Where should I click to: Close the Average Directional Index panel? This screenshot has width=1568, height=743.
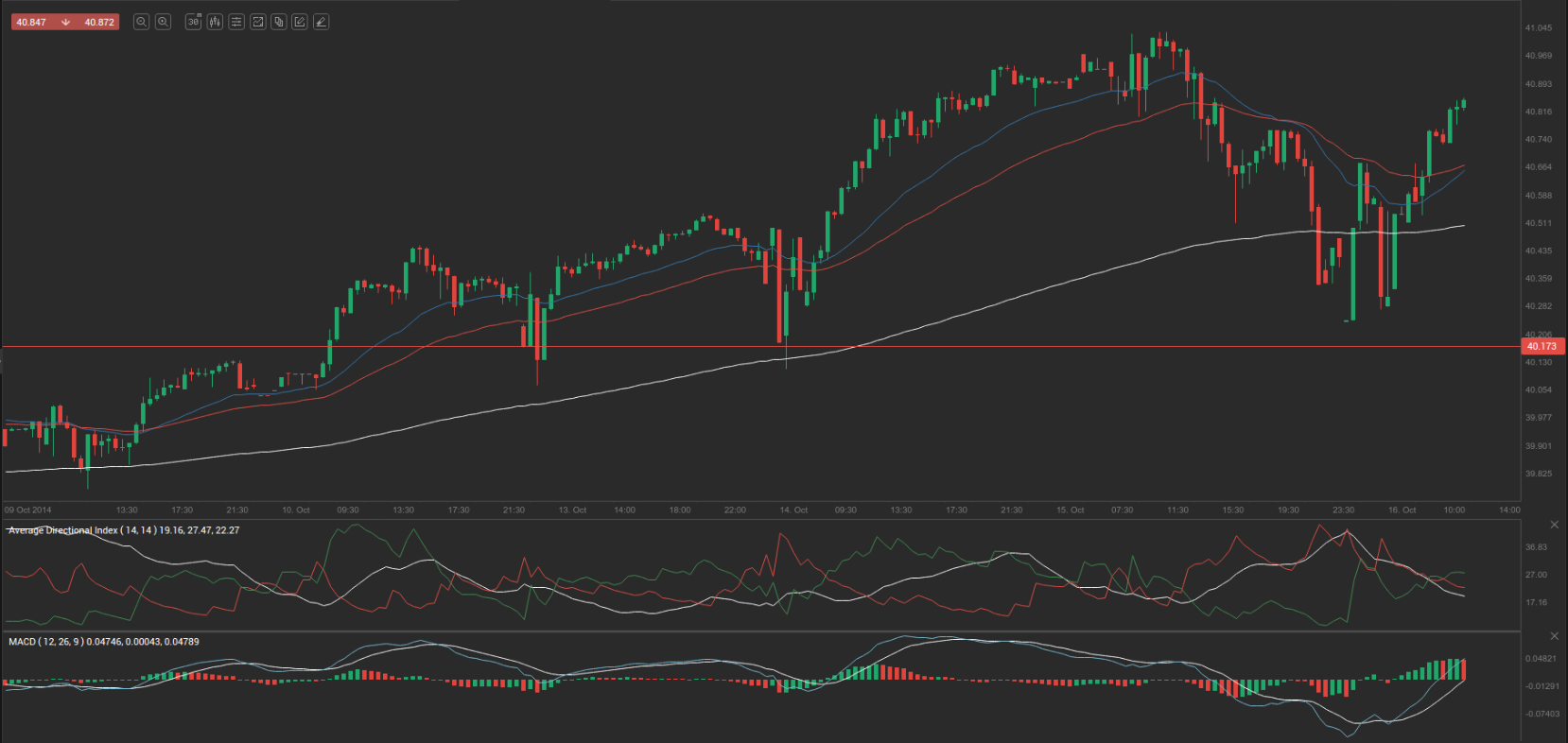tap(1554, 525)
